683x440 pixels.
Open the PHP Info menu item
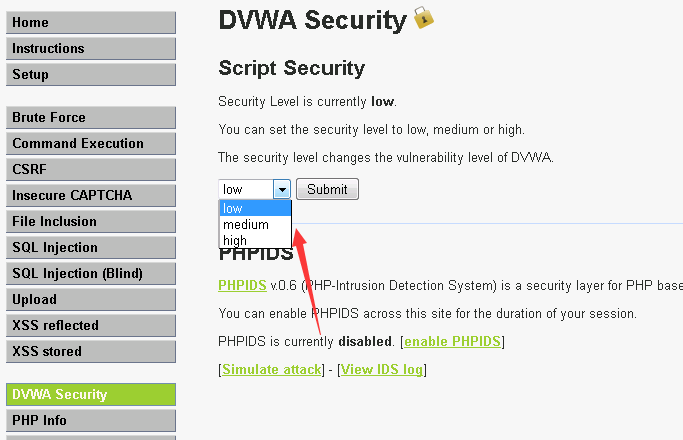point(91,420)
